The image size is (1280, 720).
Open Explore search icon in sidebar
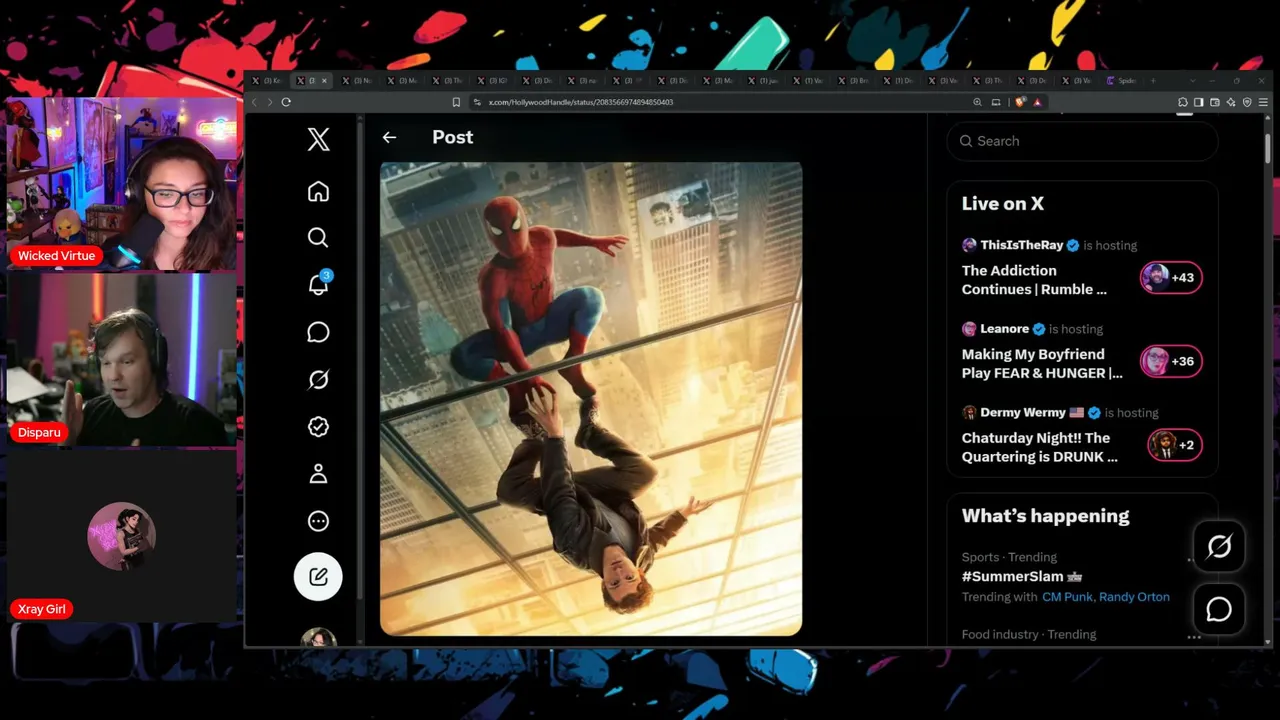(x=318, y=237)
